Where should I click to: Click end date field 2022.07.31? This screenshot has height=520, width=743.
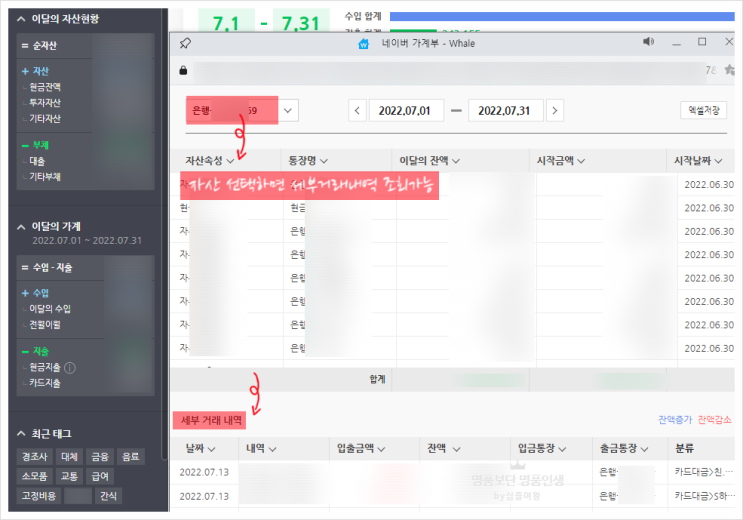(x=506, y=111)
